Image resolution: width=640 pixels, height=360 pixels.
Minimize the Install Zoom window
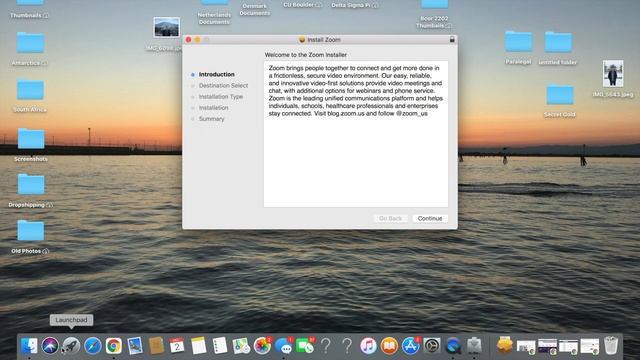[x=197, y=40]
